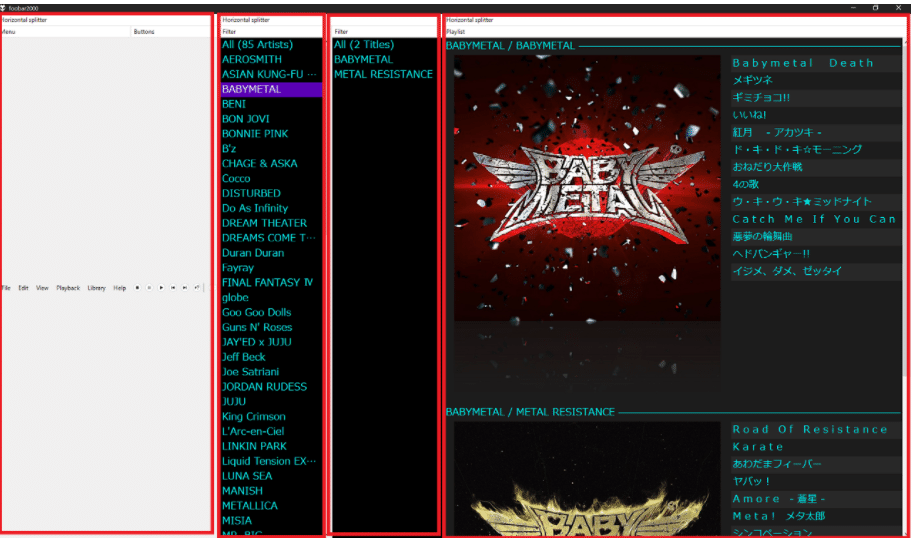
Task: Open the File menu
Action: coord(6,288)
